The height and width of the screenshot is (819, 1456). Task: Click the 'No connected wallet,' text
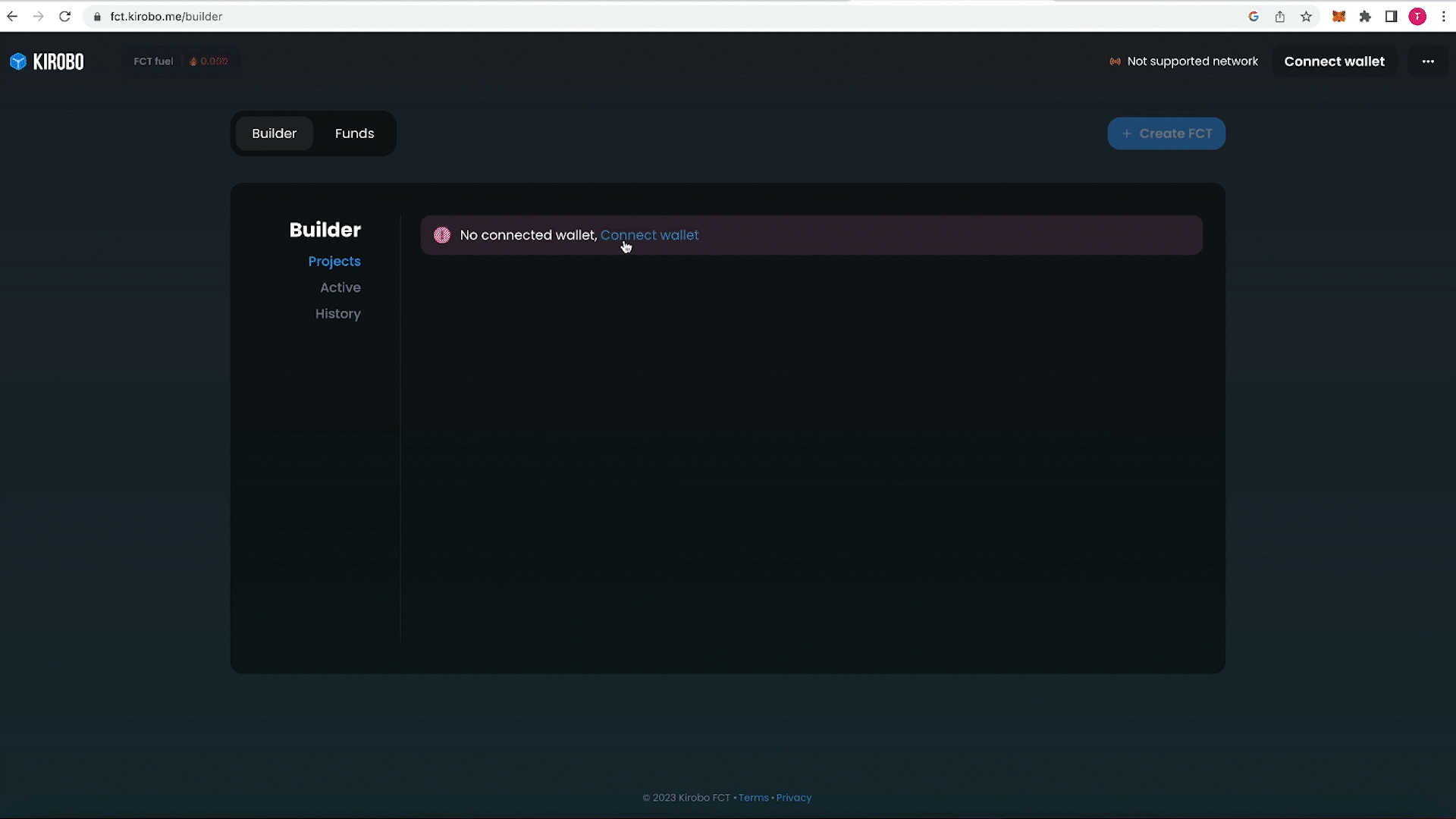[529, 235]
